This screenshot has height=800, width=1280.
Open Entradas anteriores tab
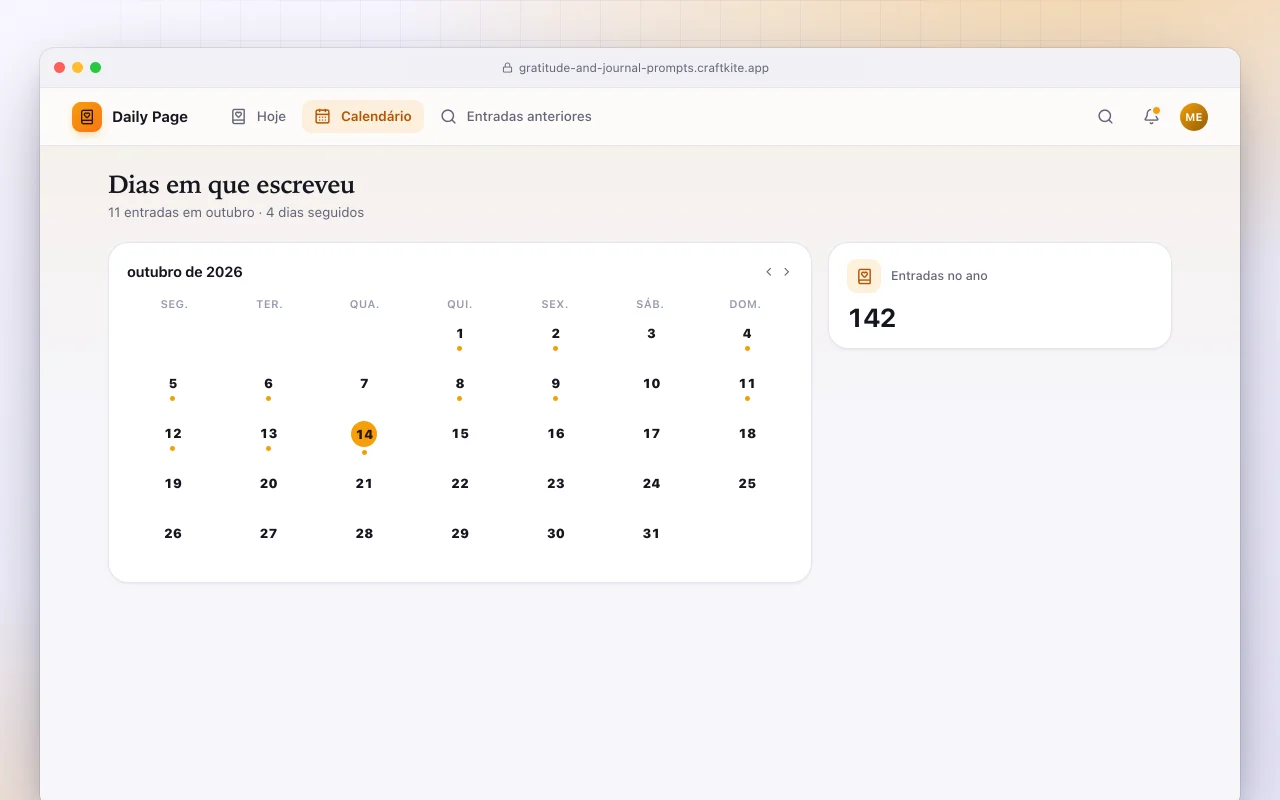(516, 117)
